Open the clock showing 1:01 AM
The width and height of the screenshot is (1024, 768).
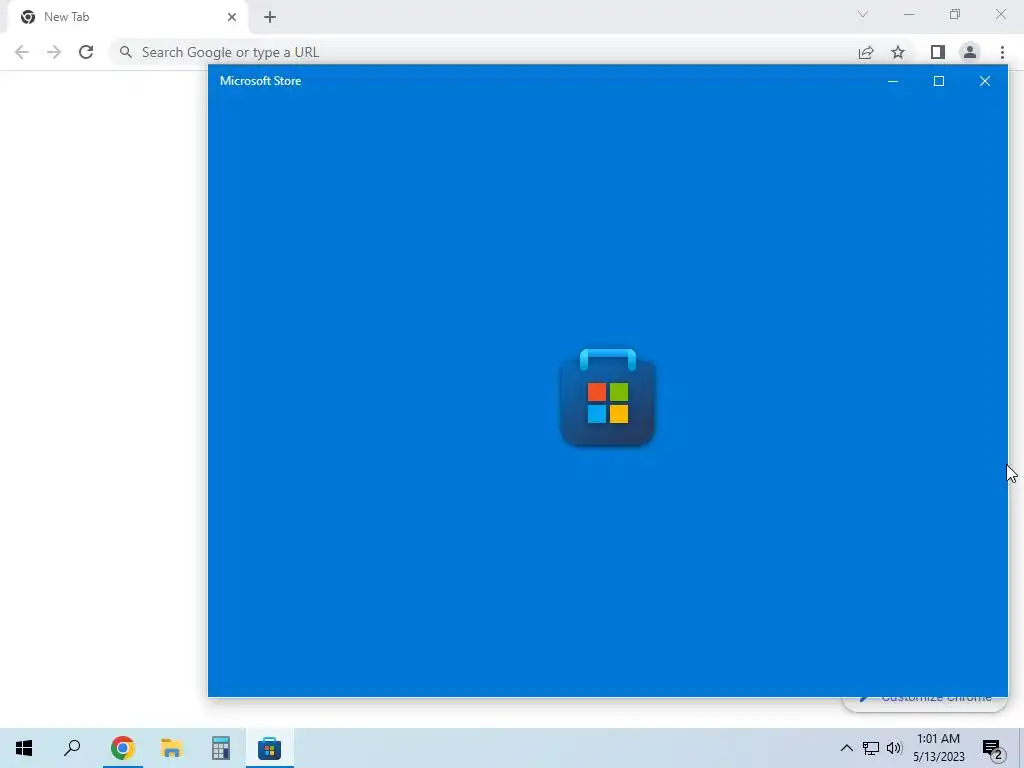point(938,748)
